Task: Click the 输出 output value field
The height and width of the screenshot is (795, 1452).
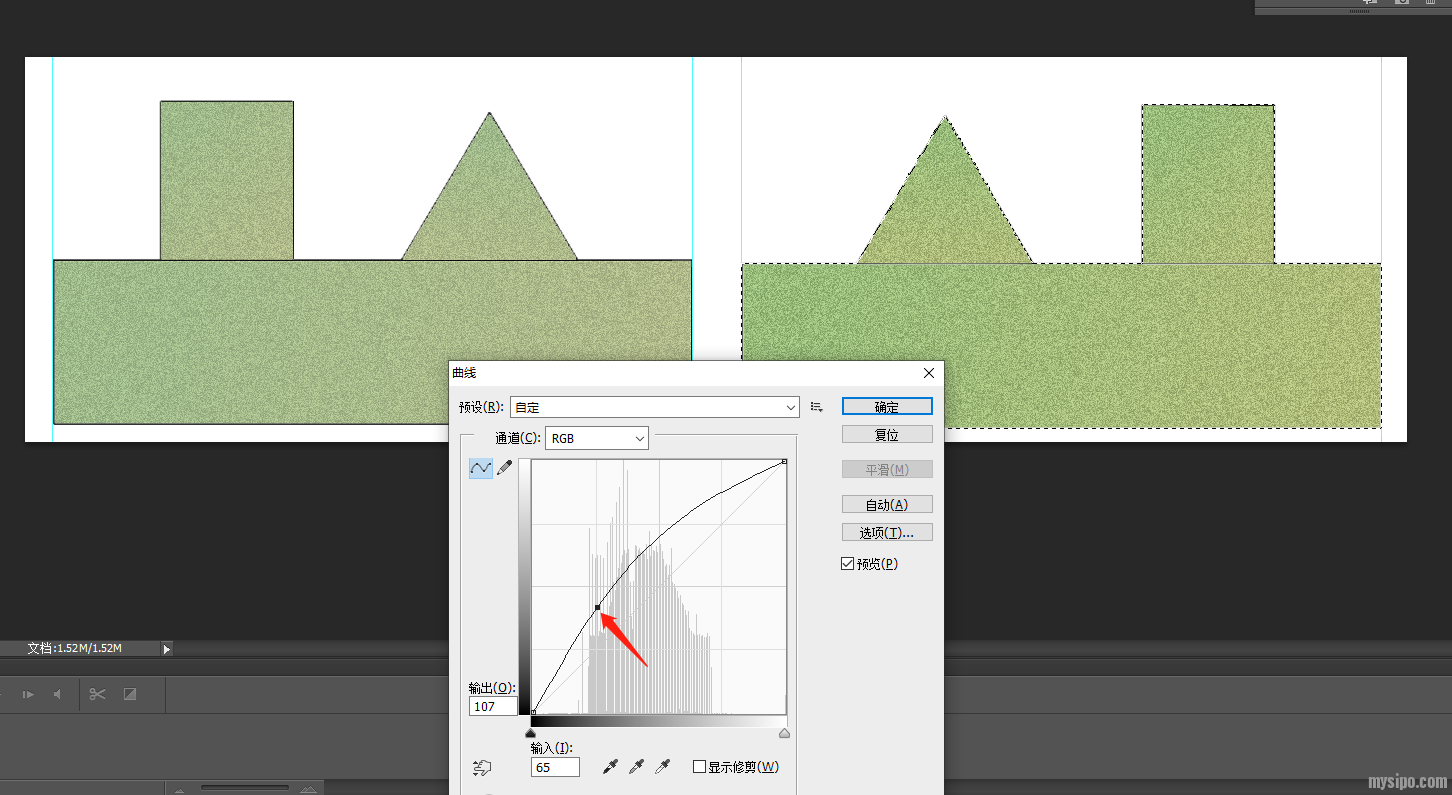Action: [x=492, y=706]
